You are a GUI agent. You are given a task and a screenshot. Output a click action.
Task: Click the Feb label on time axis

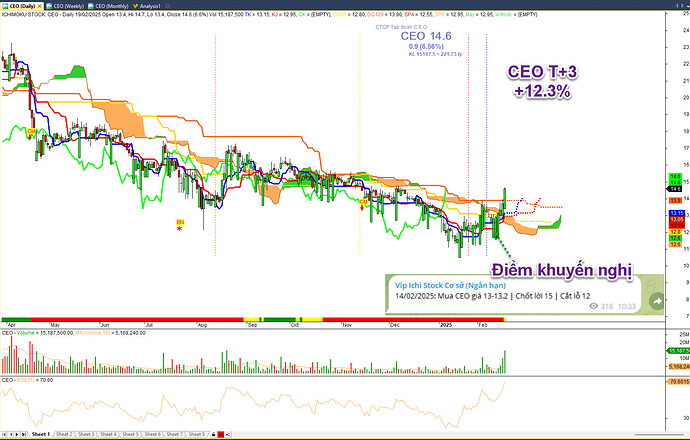483,325
